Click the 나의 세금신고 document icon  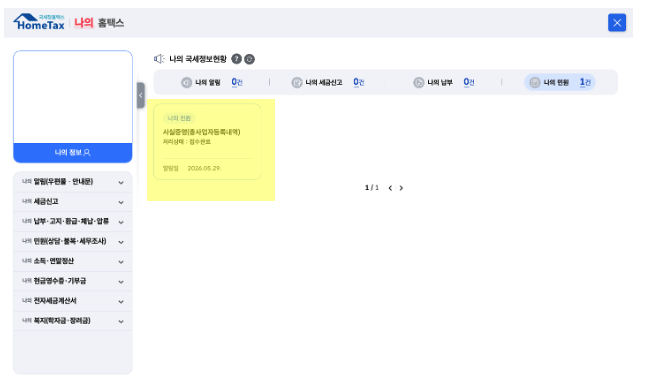coord(297,83)
